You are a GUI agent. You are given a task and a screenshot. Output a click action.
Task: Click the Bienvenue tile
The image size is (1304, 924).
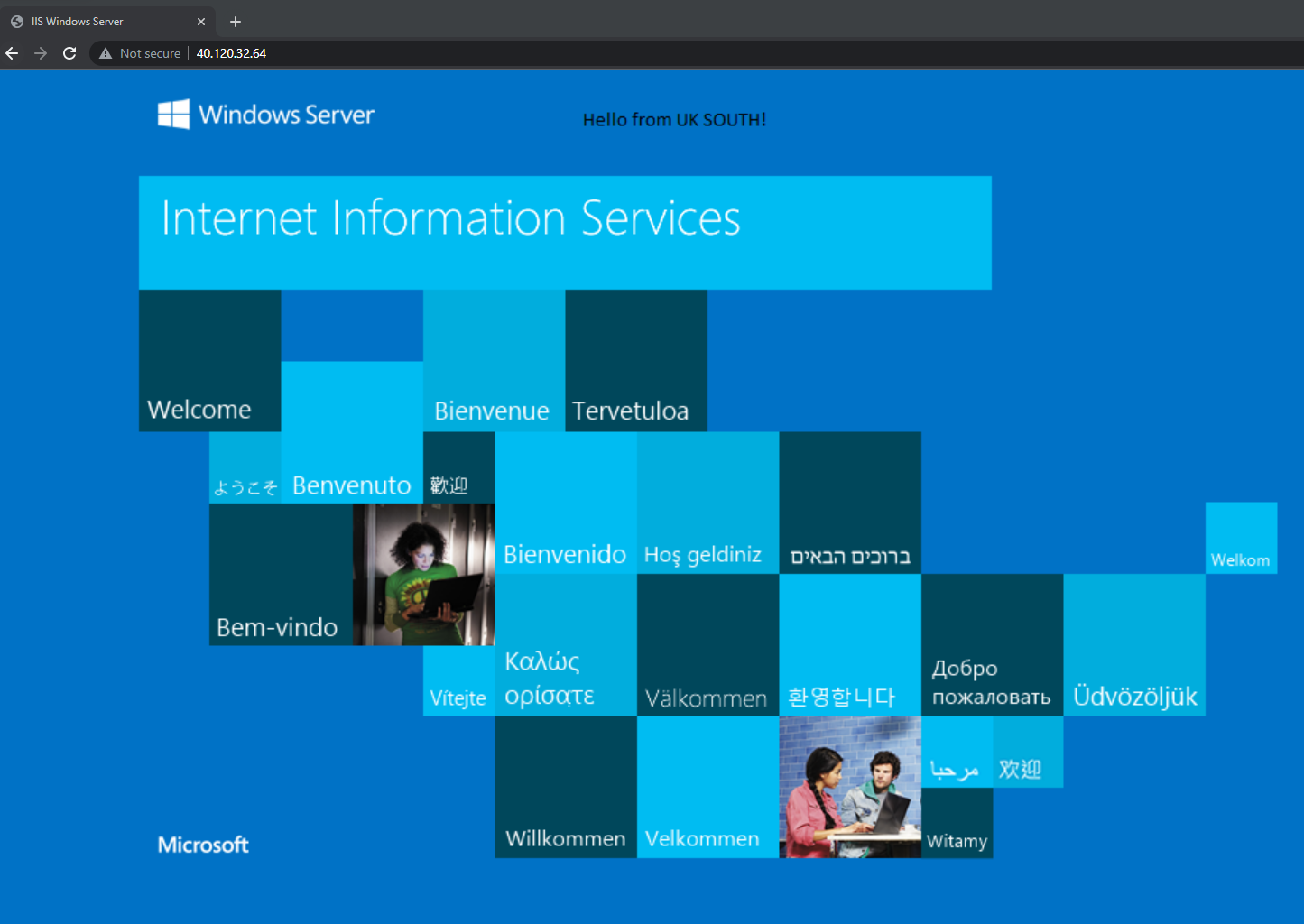pos(495,361)
